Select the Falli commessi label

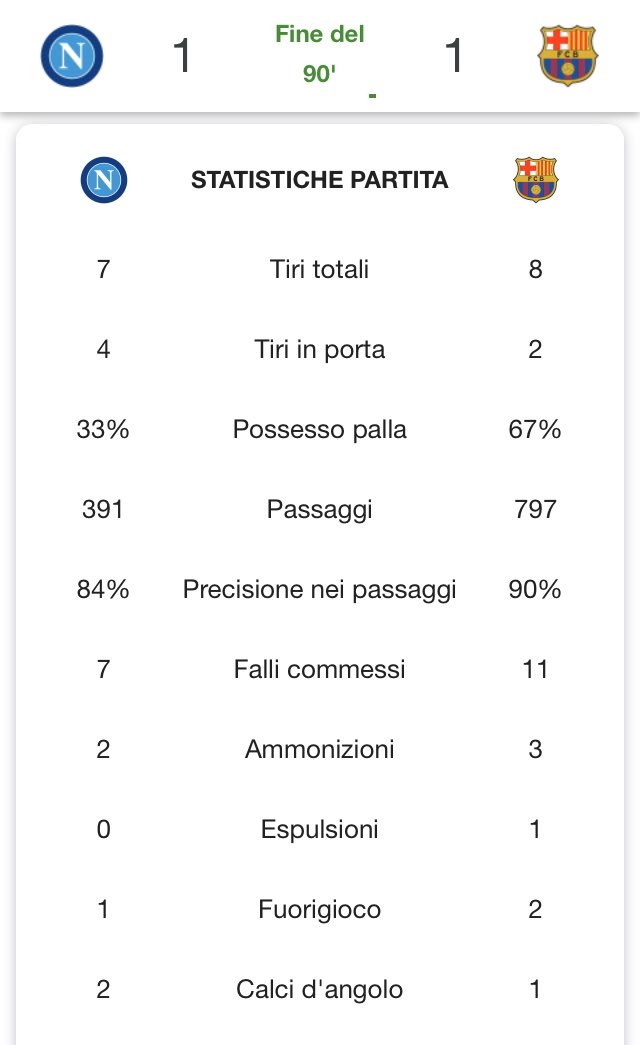click(320, 669)
